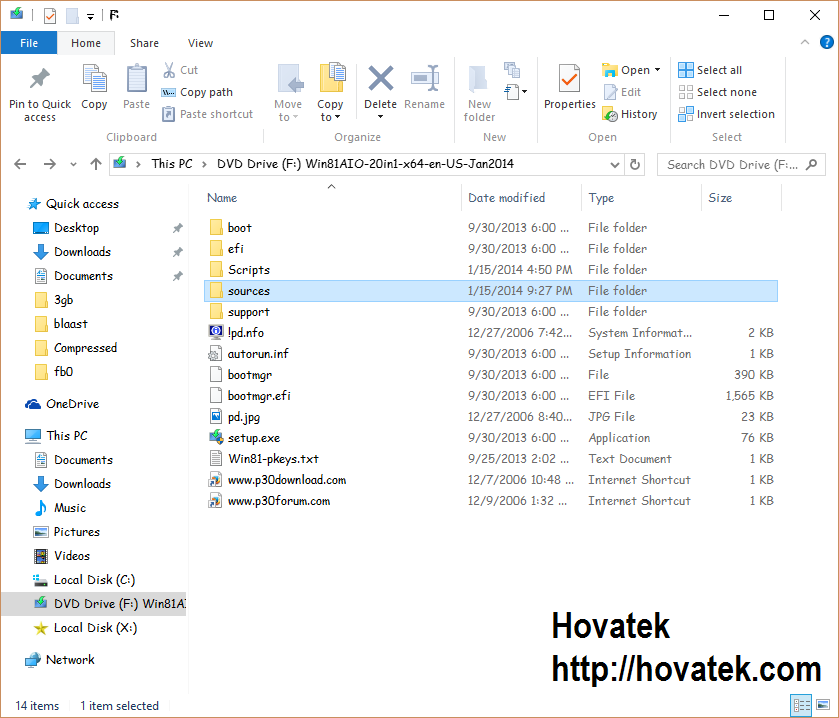
Task: Sort by Date modified column
Action: [522, 197]
